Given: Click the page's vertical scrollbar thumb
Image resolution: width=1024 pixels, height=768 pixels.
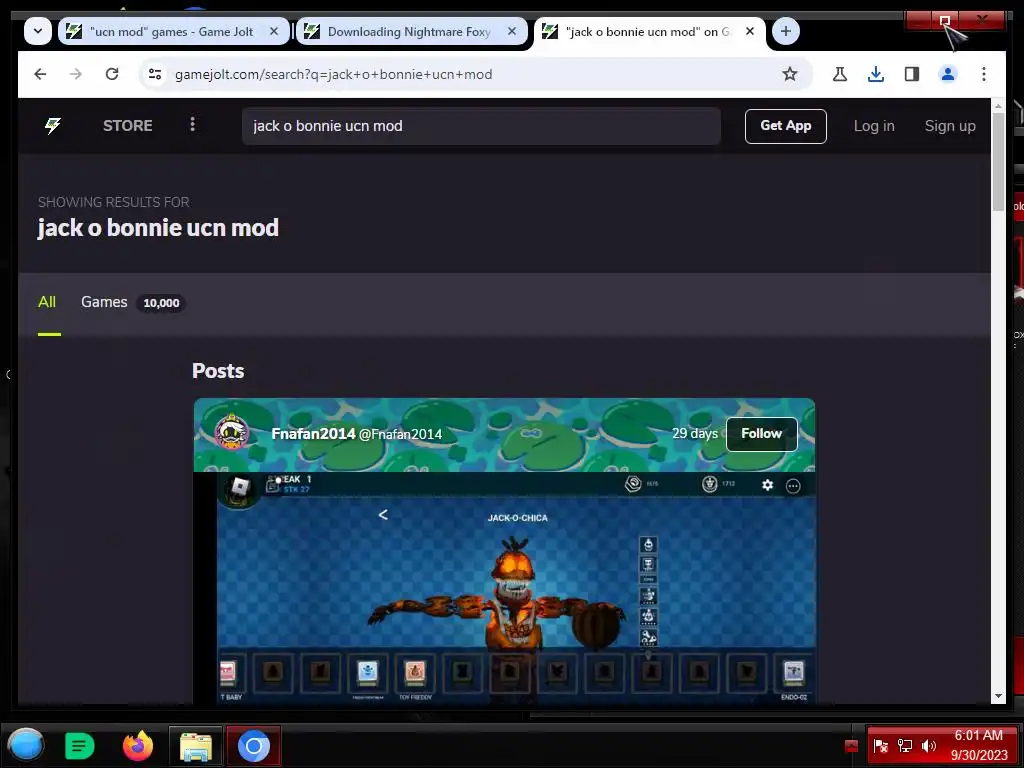Looking at the screenshot, I should [998, 161].
